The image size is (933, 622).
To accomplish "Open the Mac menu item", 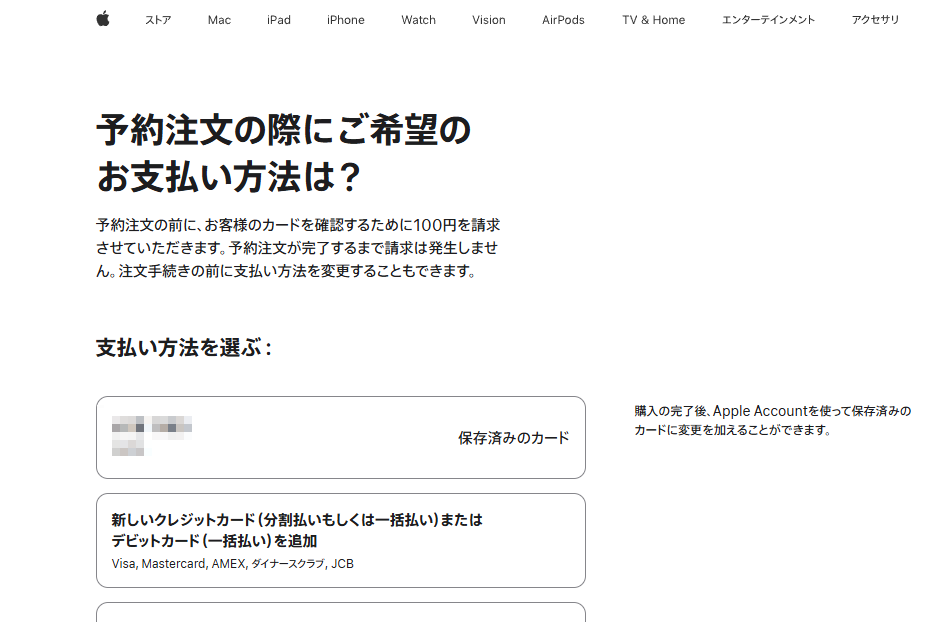I will coord(219,20).
